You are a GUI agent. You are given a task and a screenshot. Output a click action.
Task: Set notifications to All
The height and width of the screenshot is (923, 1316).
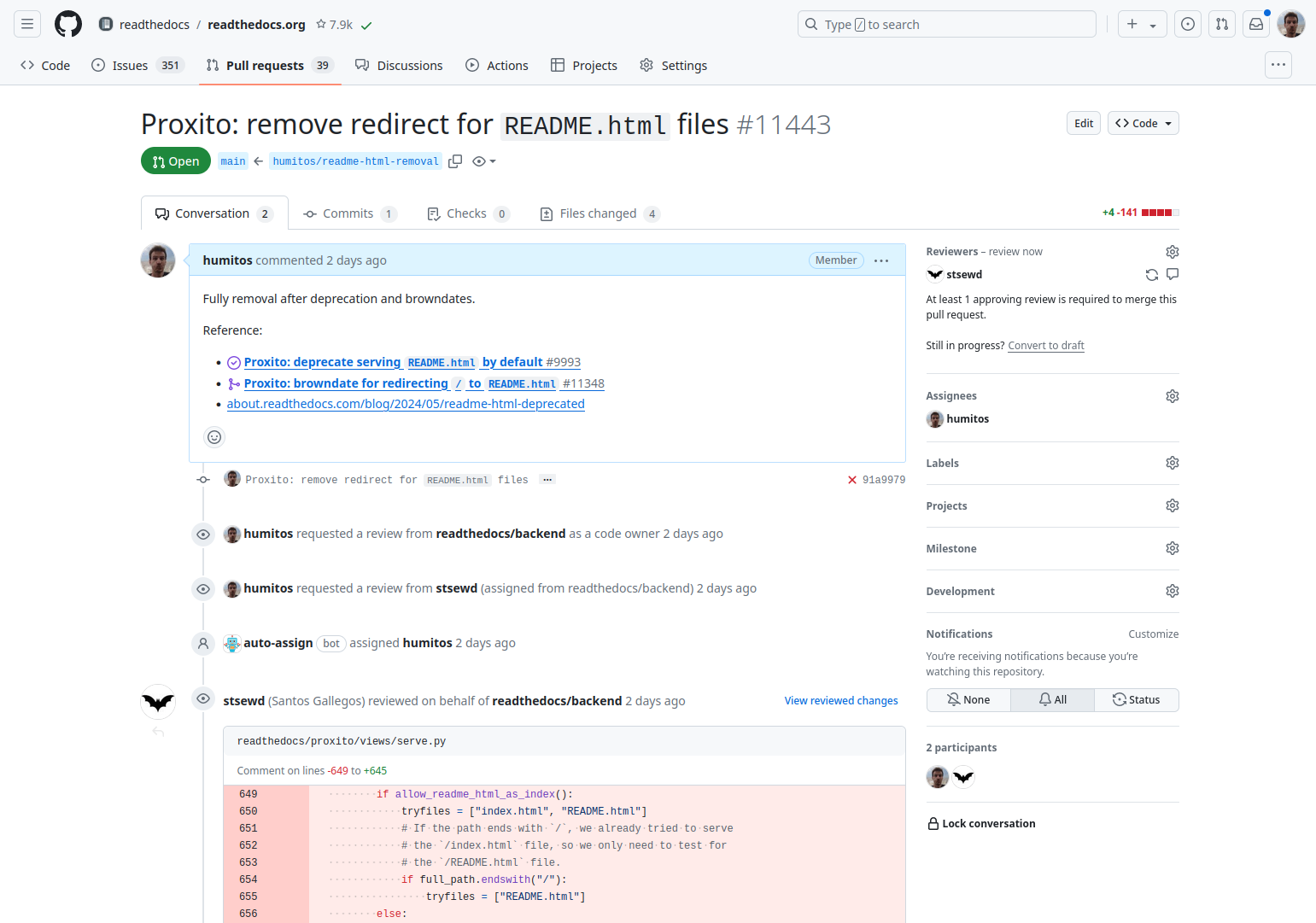tap(1052, 700)
